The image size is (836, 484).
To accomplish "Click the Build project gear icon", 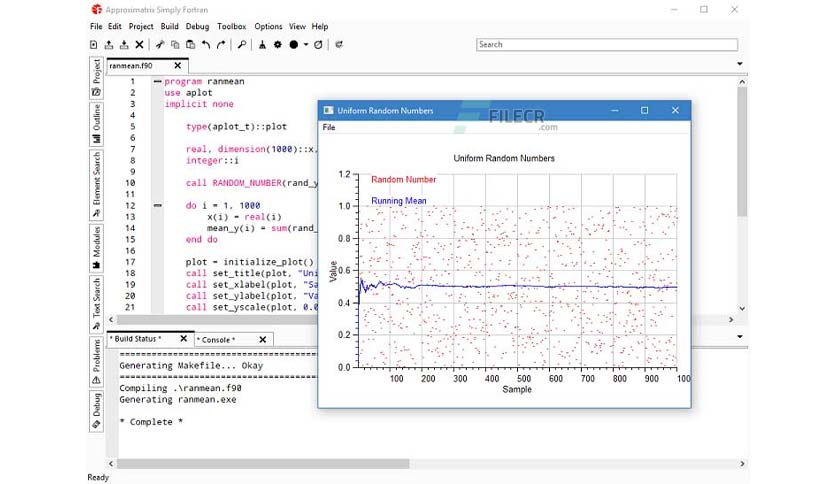I will coord(278,45).
